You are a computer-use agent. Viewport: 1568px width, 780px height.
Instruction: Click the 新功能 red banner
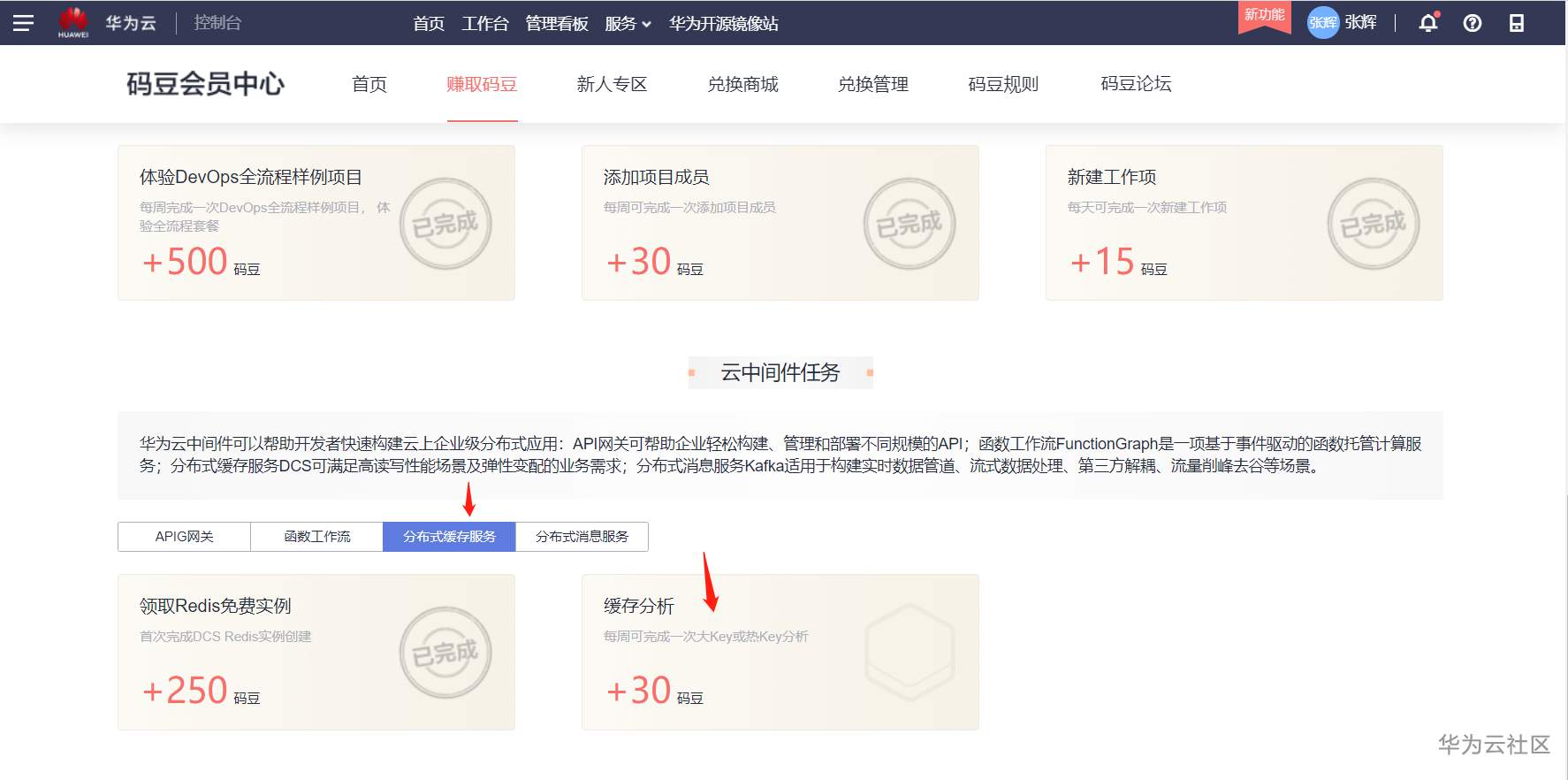(1265, 16)
